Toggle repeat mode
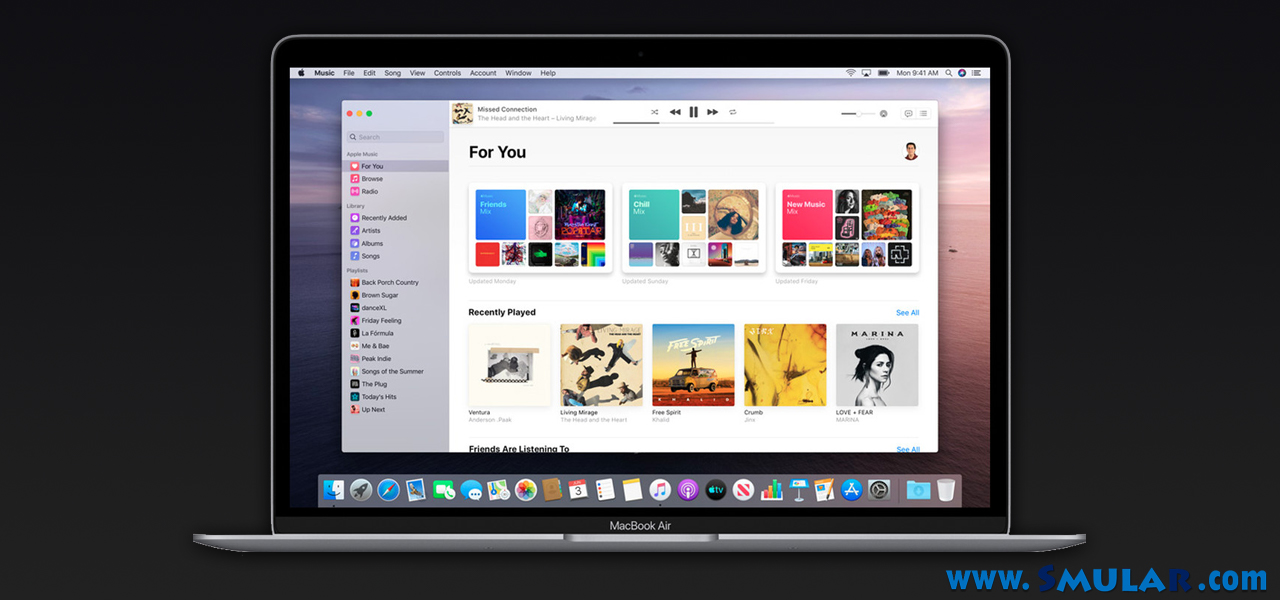The height and width of the screenshot is (600, 1280). pyautogui.click(x=733, y=113)
